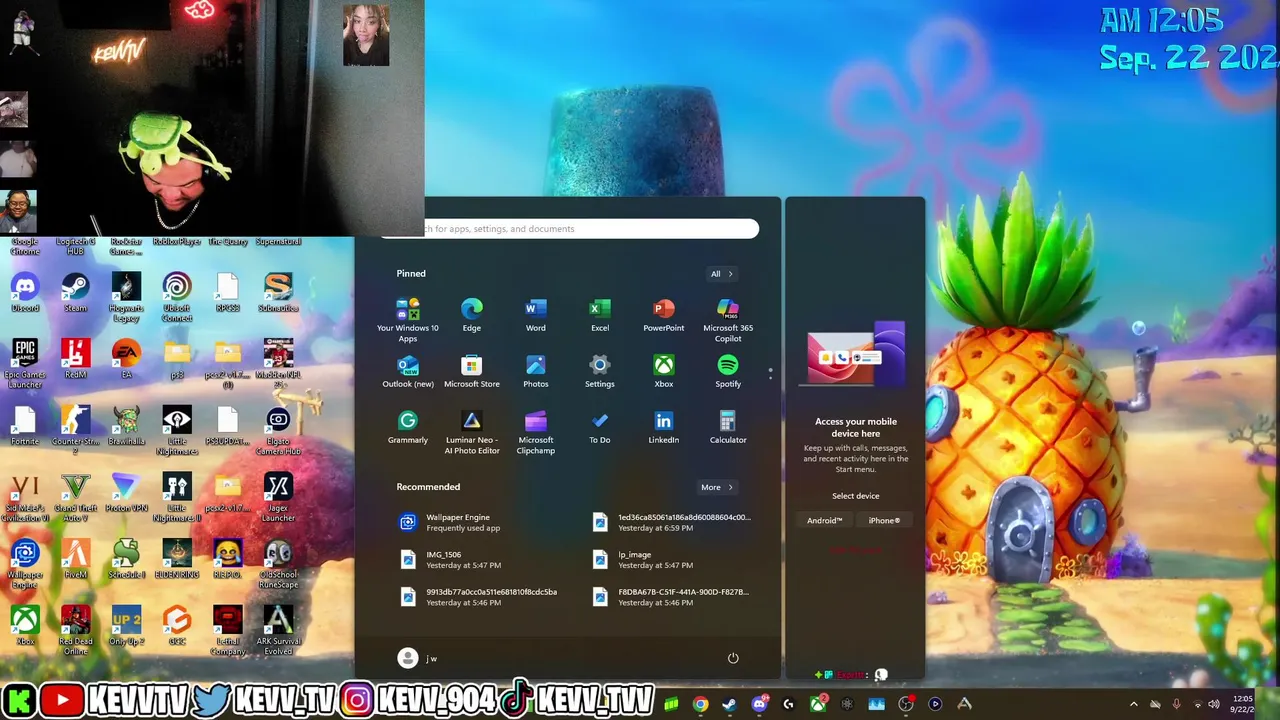
Task: Open the pinned Excel app
Action: click(599, 315)
